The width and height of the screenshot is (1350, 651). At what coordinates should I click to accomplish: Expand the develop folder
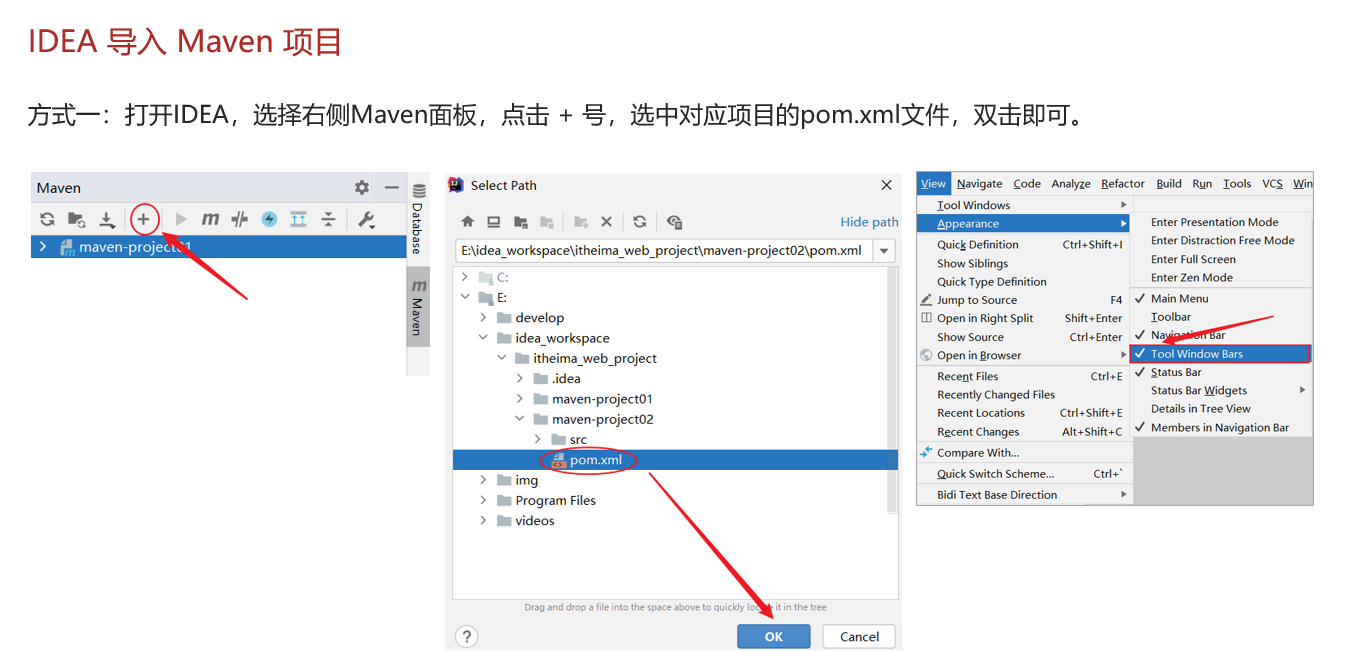click(483, 318)
